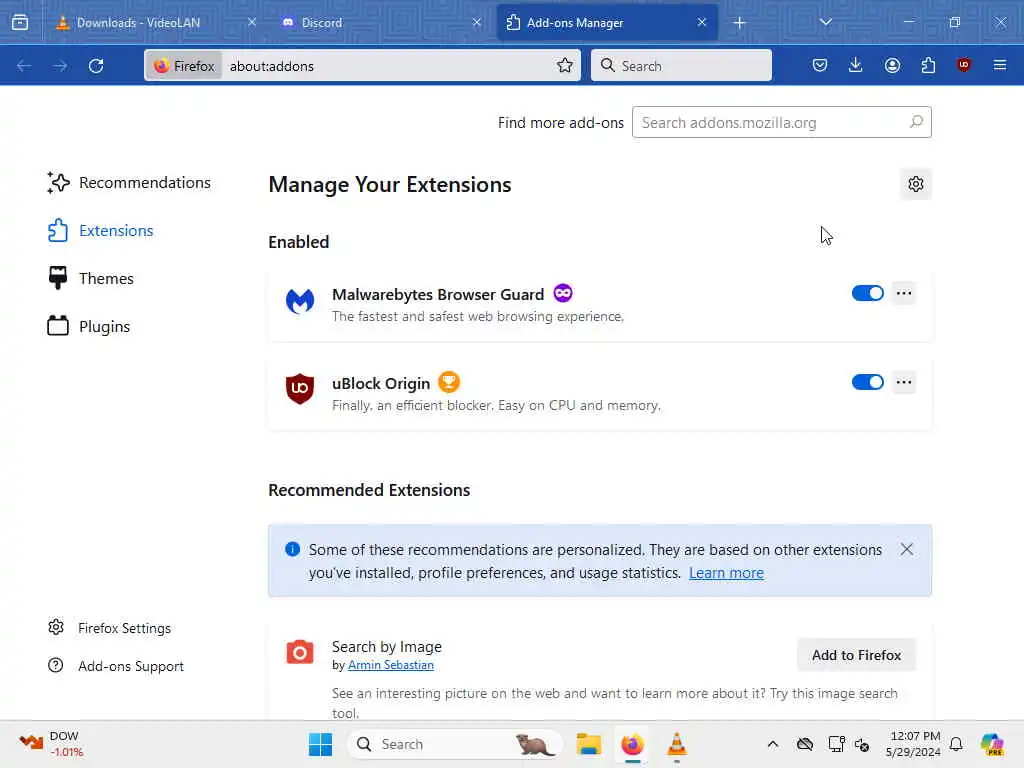Click the Malwarebytes Browser Guard logo
The height and width of the screenshot is (768, 1024).
point(300,301)
